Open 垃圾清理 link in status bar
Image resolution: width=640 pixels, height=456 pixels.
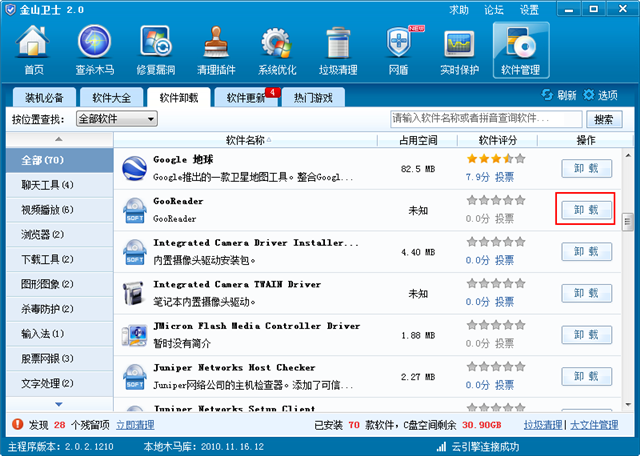543,425
